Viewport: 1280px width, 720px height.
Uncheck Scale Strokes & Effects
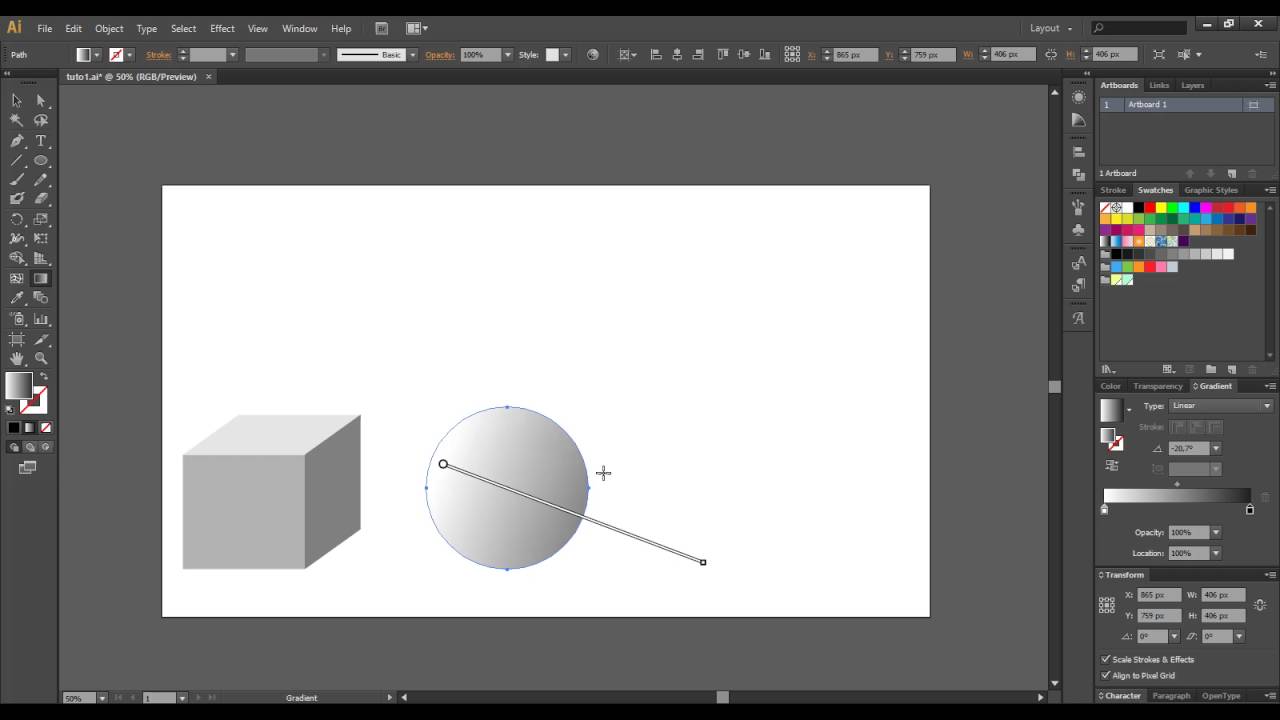[1106, 659]
